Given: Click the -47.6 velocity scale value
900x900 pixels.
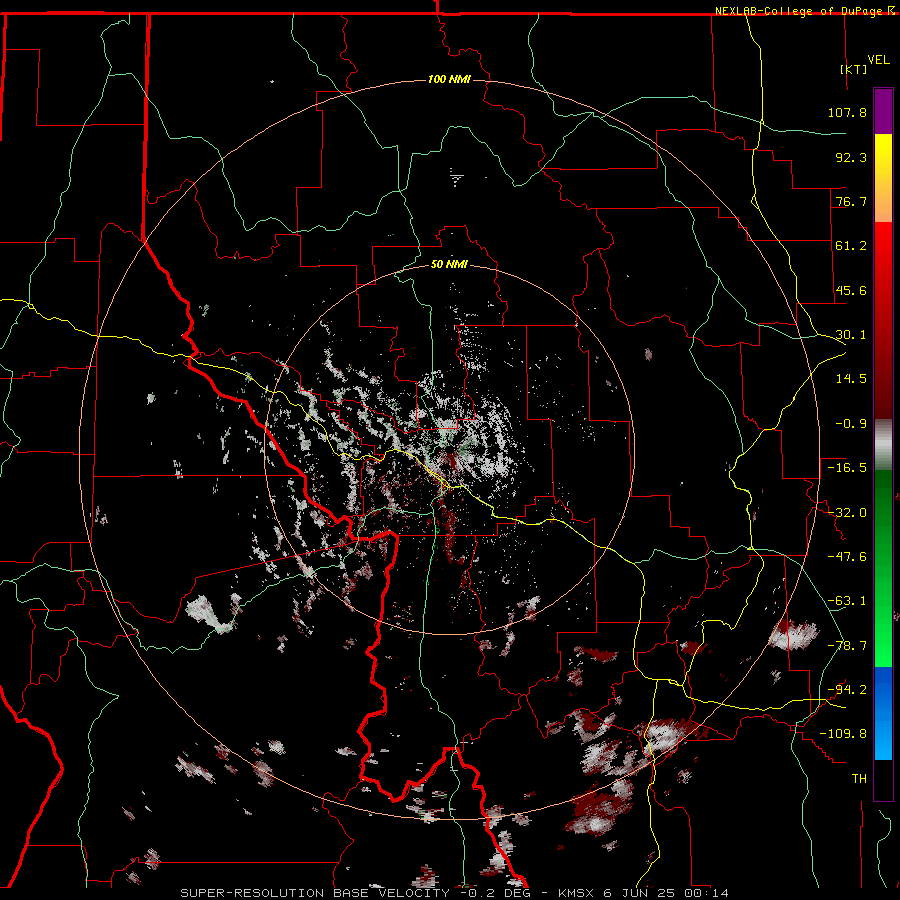Looking at the screenshot, I should [847, 557].
